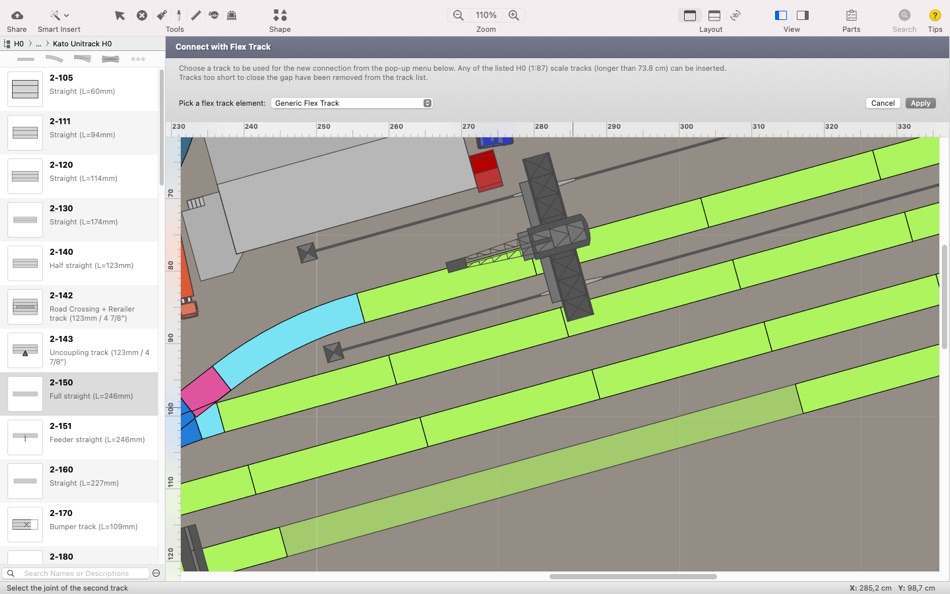Toggle the split layout view
950x594 pixels.
(714, 15)
